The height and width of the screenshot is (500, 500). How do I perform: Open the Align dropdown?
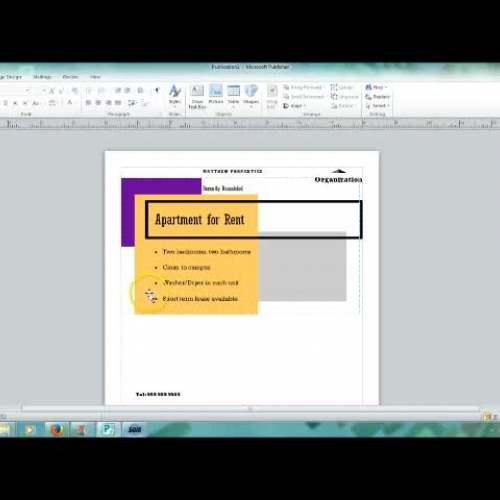click(x=295, y=106)
